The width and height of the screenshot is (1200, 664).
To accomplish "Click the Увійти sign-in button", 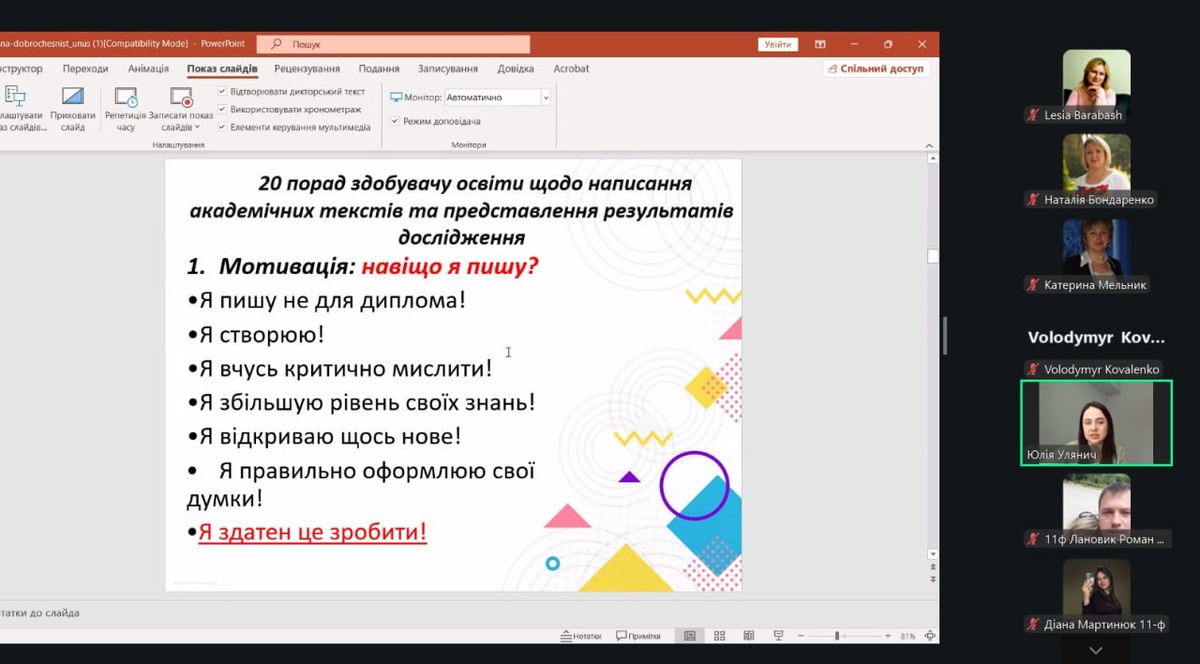I will 777,44.
